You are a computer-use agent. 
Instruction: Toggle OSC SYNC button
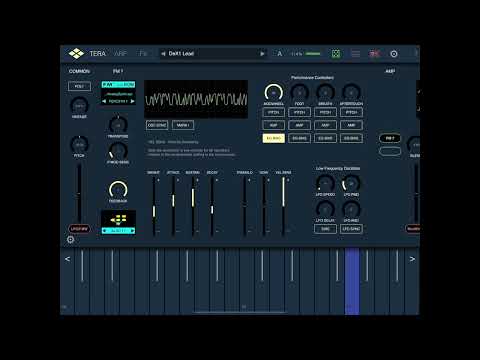[x=157, y=125]
